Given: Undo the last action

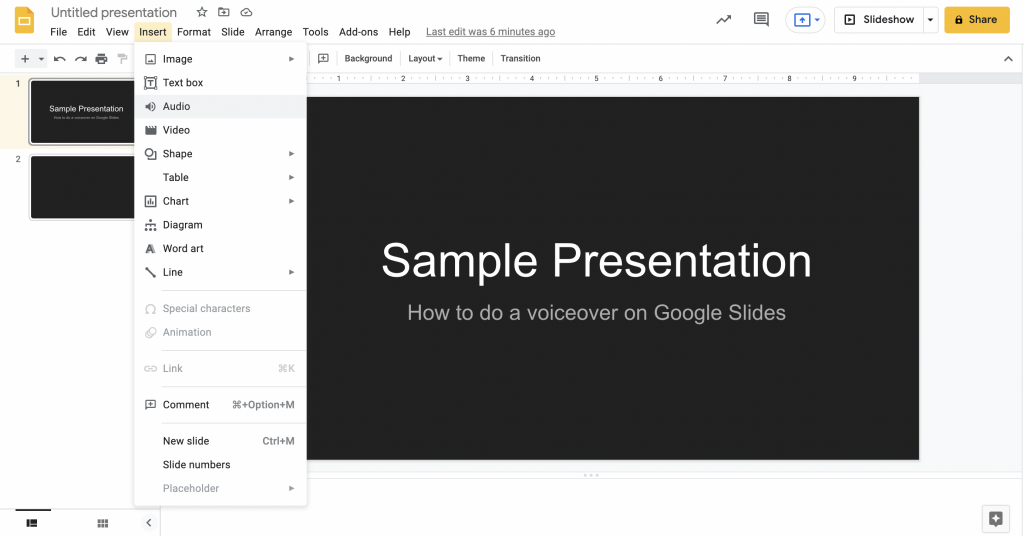Looking at the screenshot, I should point(59,59).
